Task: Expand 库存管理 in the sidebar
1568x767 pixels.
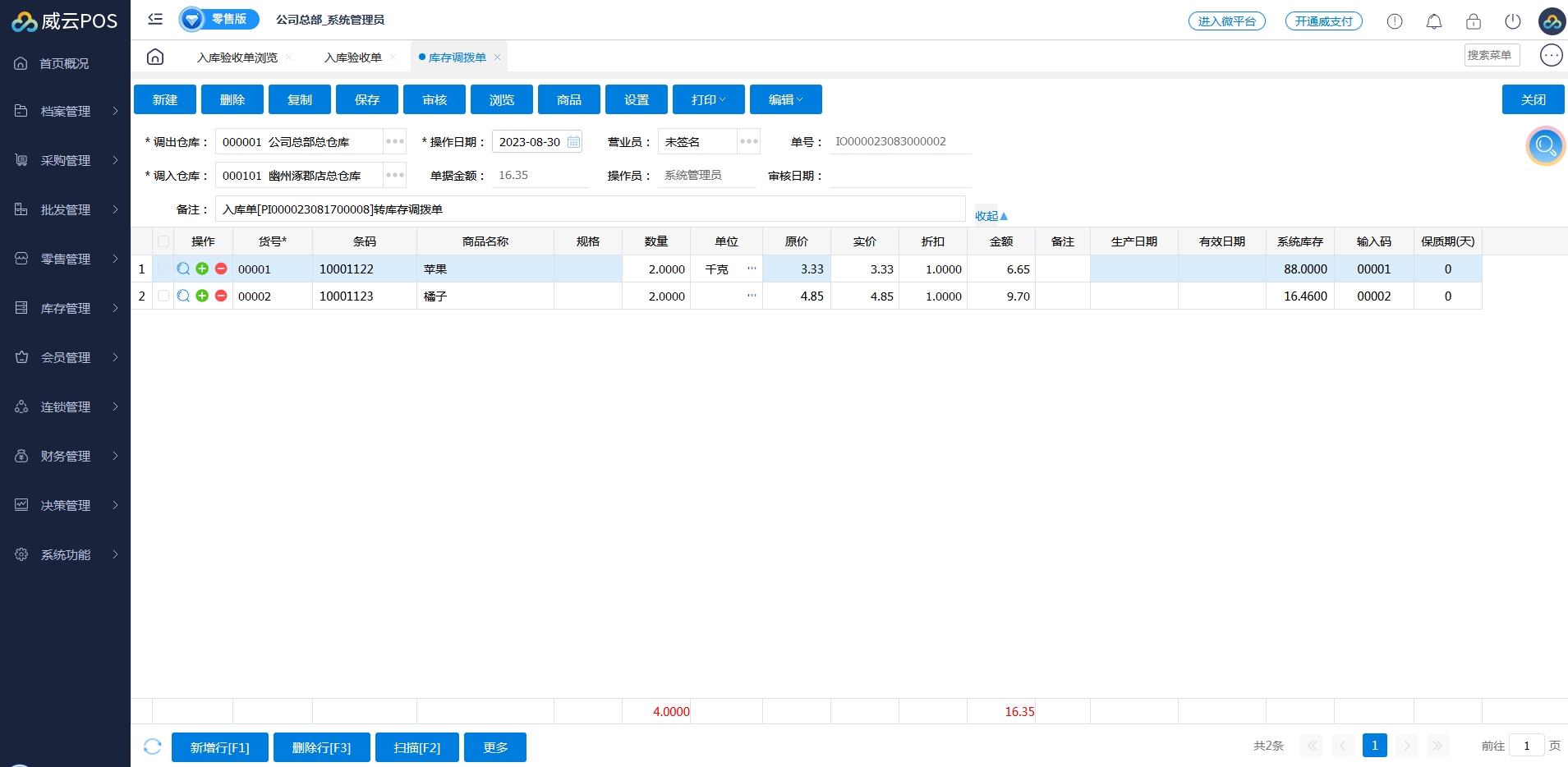Action: click(x=66, y=308)
